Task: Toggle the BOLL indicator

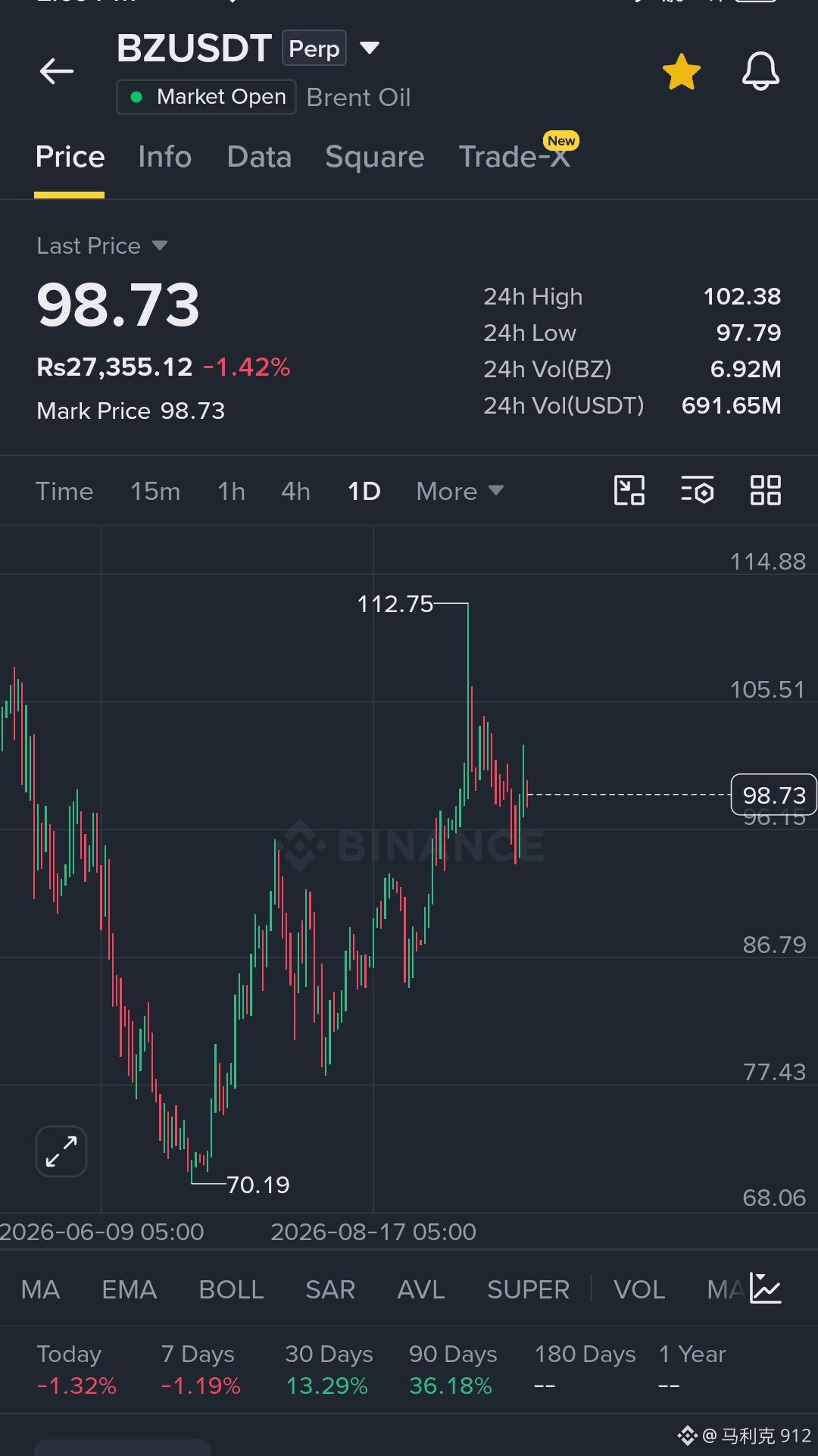Action: tap(231, 1289)
